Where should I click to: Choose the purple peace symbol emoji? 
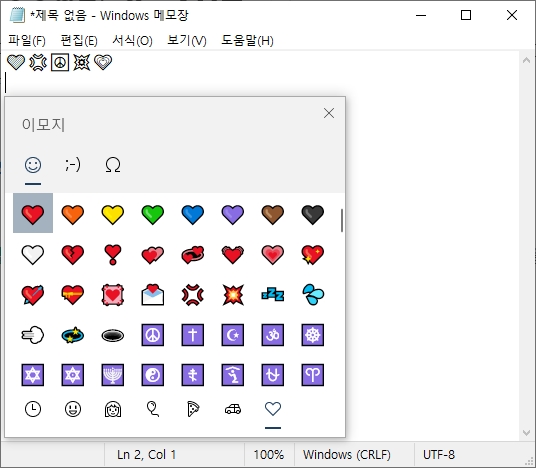[153, 335]
